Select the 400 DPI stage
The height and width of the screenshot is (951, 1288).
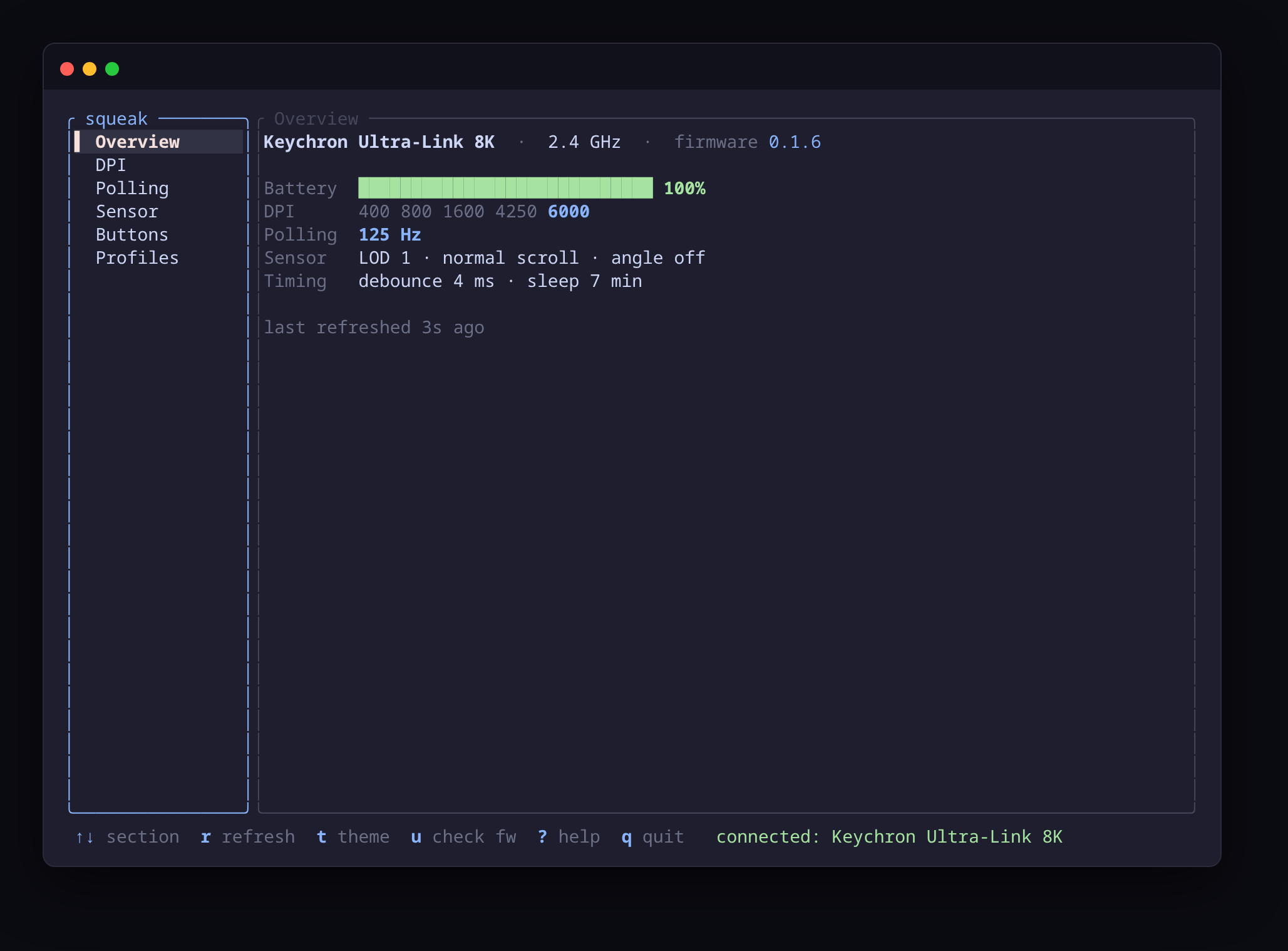point(374,211)
